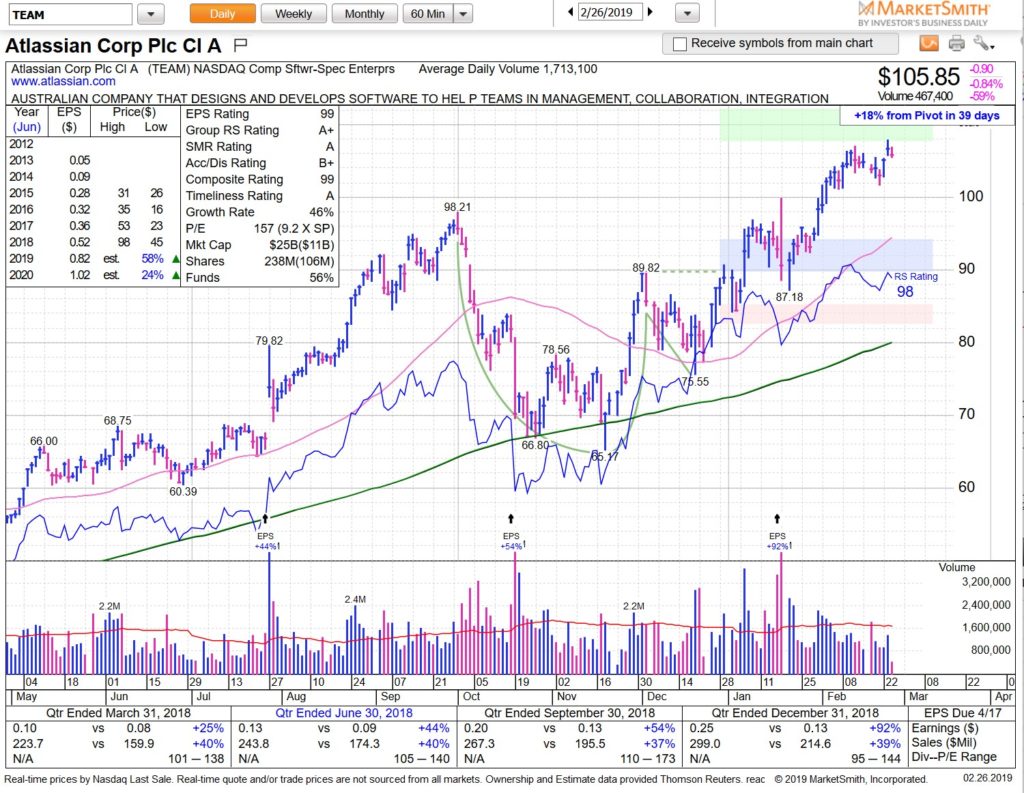This screenshot has width=1024, height=793.
Task: Click the Qtr Ended March 31, 2018 header
Action: pos(118,713)
